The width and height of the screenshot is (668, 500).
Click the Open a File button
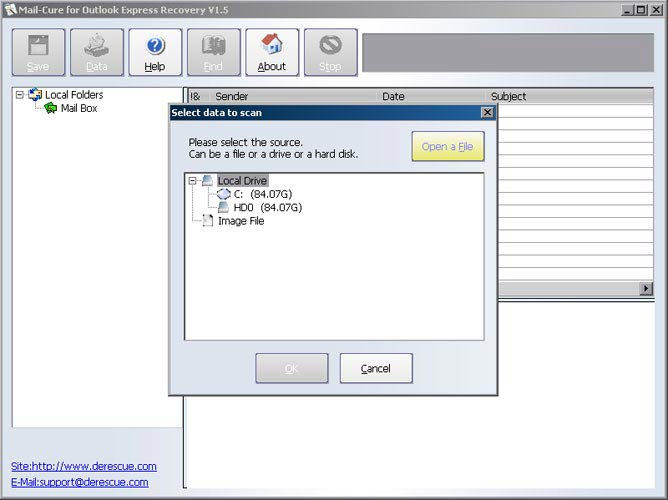(448, 147)
